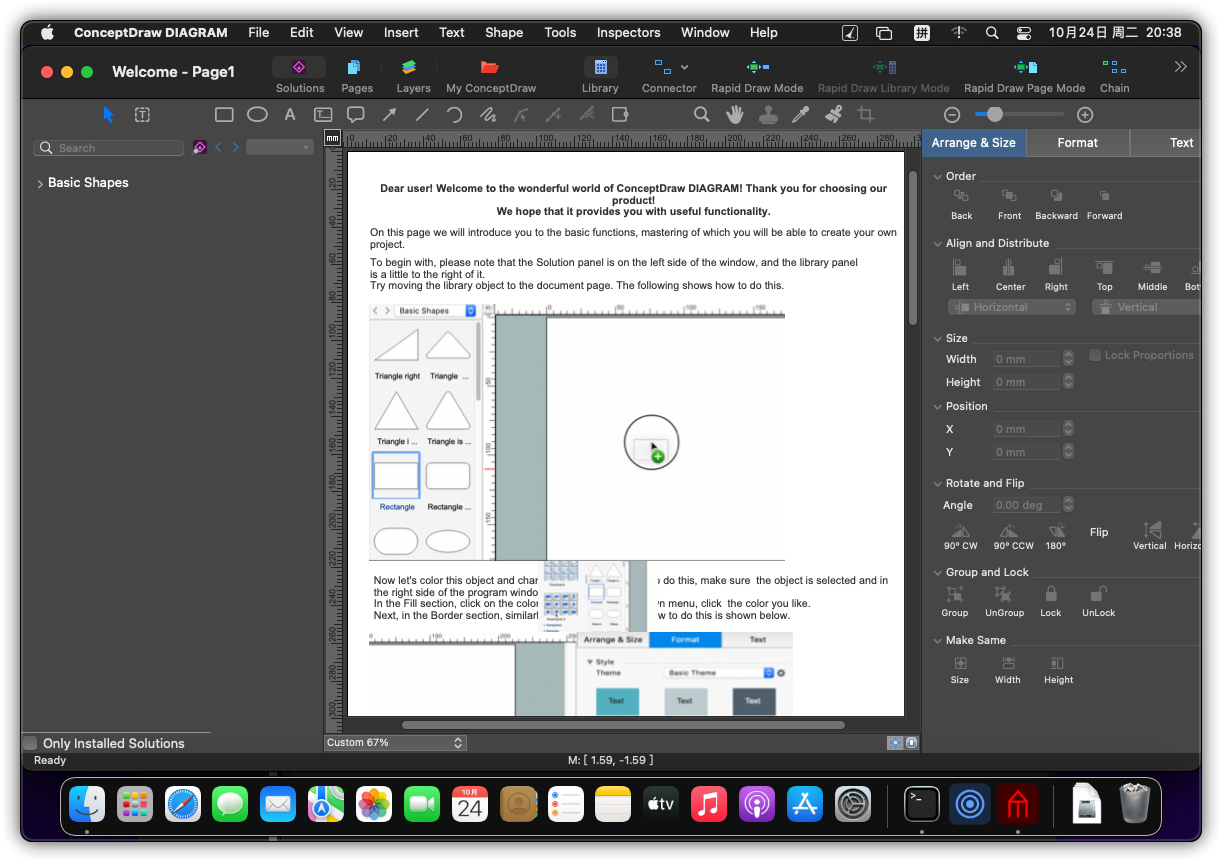This screenshot has height=862, width=1222.
Task: Open the Horizontal distribute dropdown
Action: click(x=1011, y=308)
